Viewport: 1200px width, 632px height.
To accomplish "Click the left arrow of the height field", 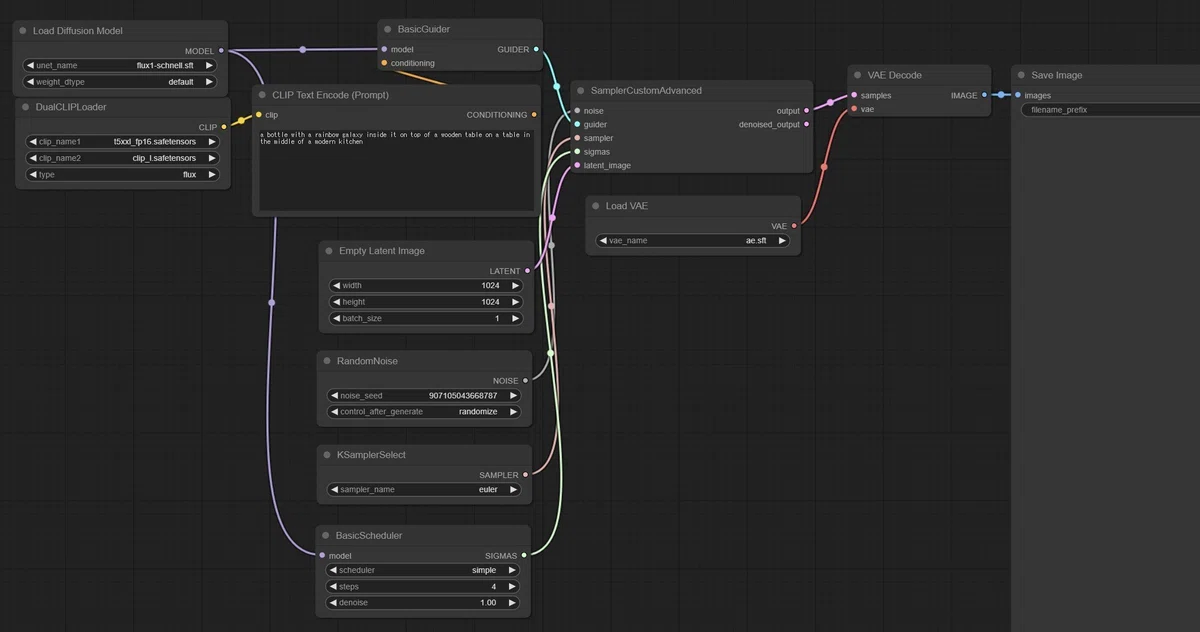I will (337, 302).
